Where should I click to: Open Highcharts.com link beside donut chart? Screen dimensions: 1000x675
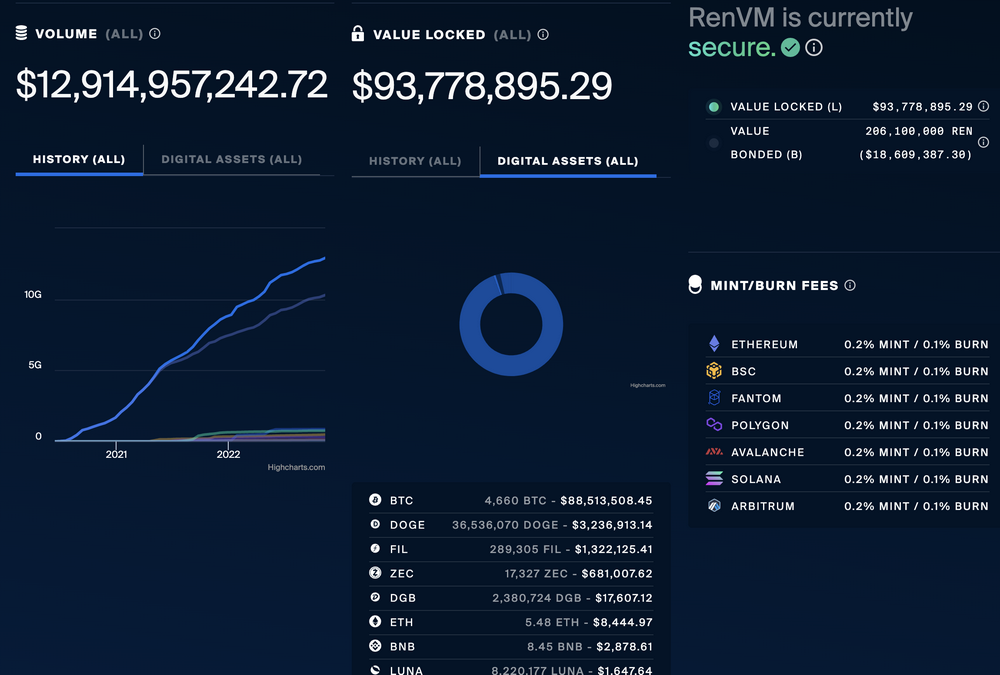click(x=647, y=385)
